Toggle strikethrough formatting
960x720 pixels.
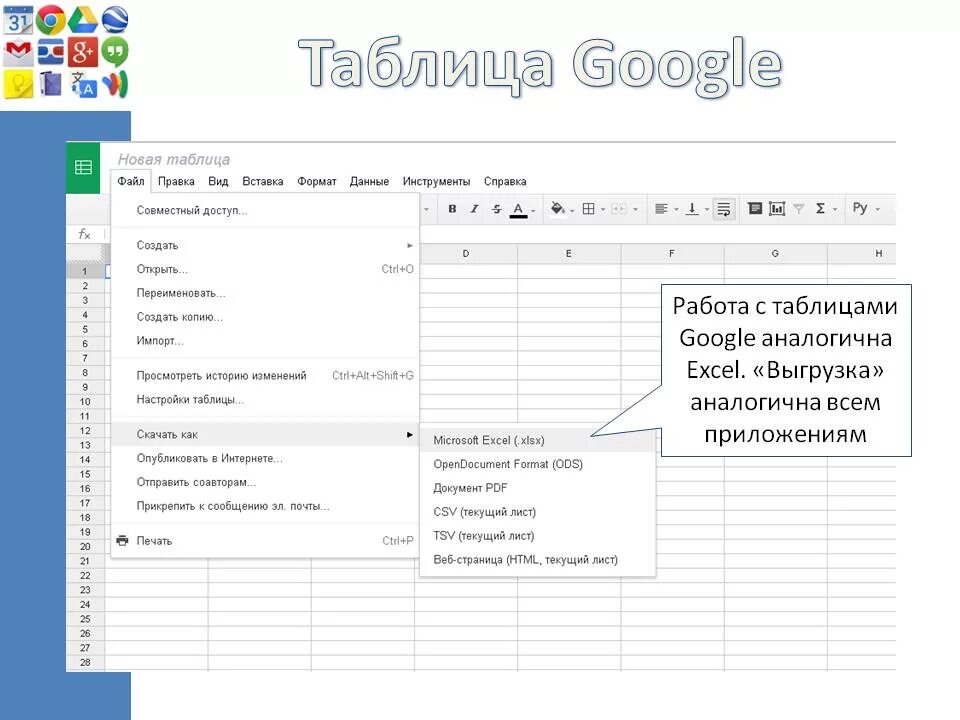[496, 209]
